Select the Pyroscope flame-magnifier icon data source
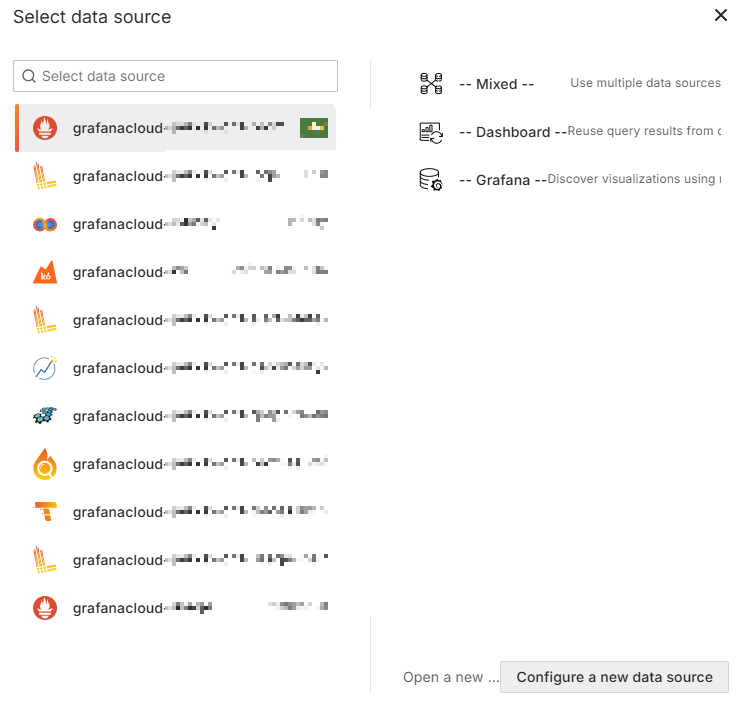742x702 pixels. click(45, 464)
